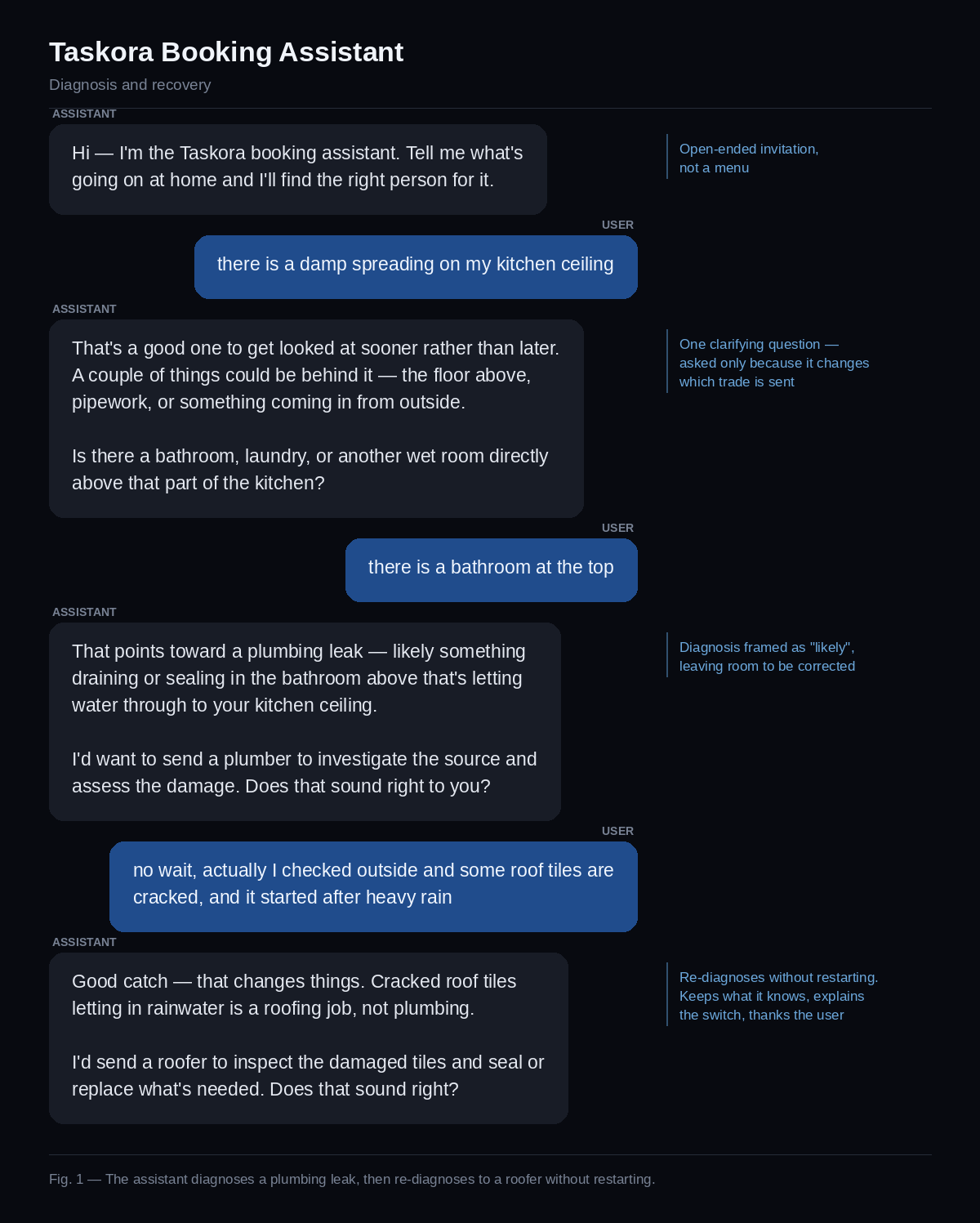Select the assistant's greeting message bubble

coord(298,169)
